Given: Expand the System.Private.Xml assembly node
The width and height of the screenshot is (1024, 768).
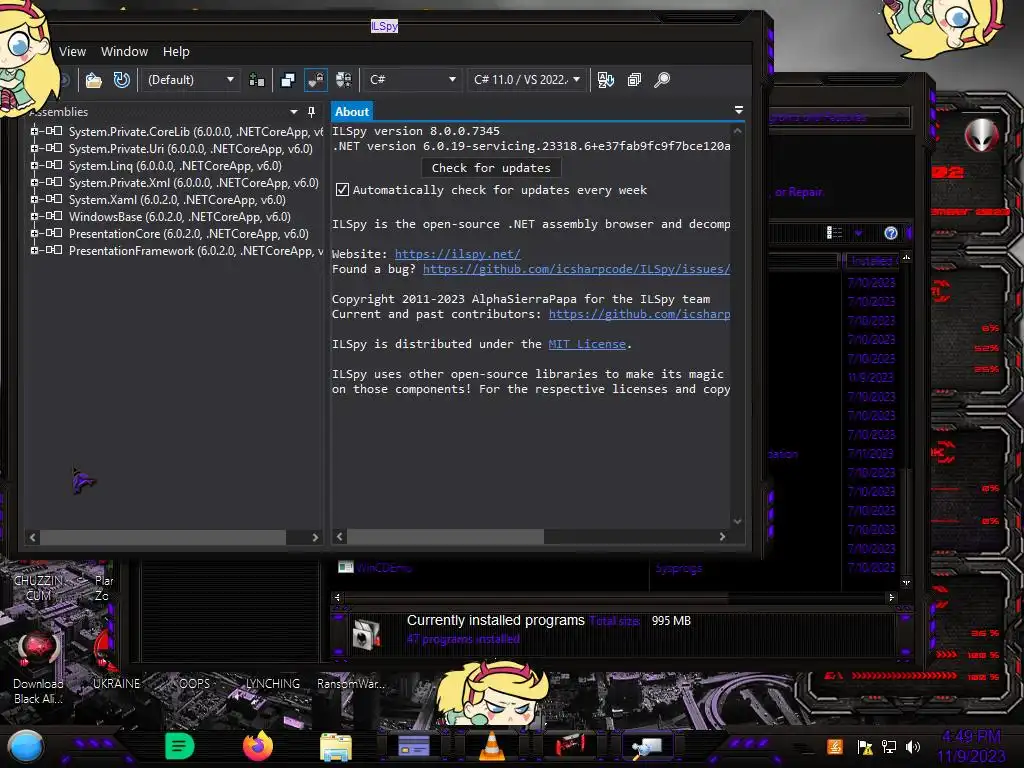Looking at the screenshot, I should click(34, 182).
